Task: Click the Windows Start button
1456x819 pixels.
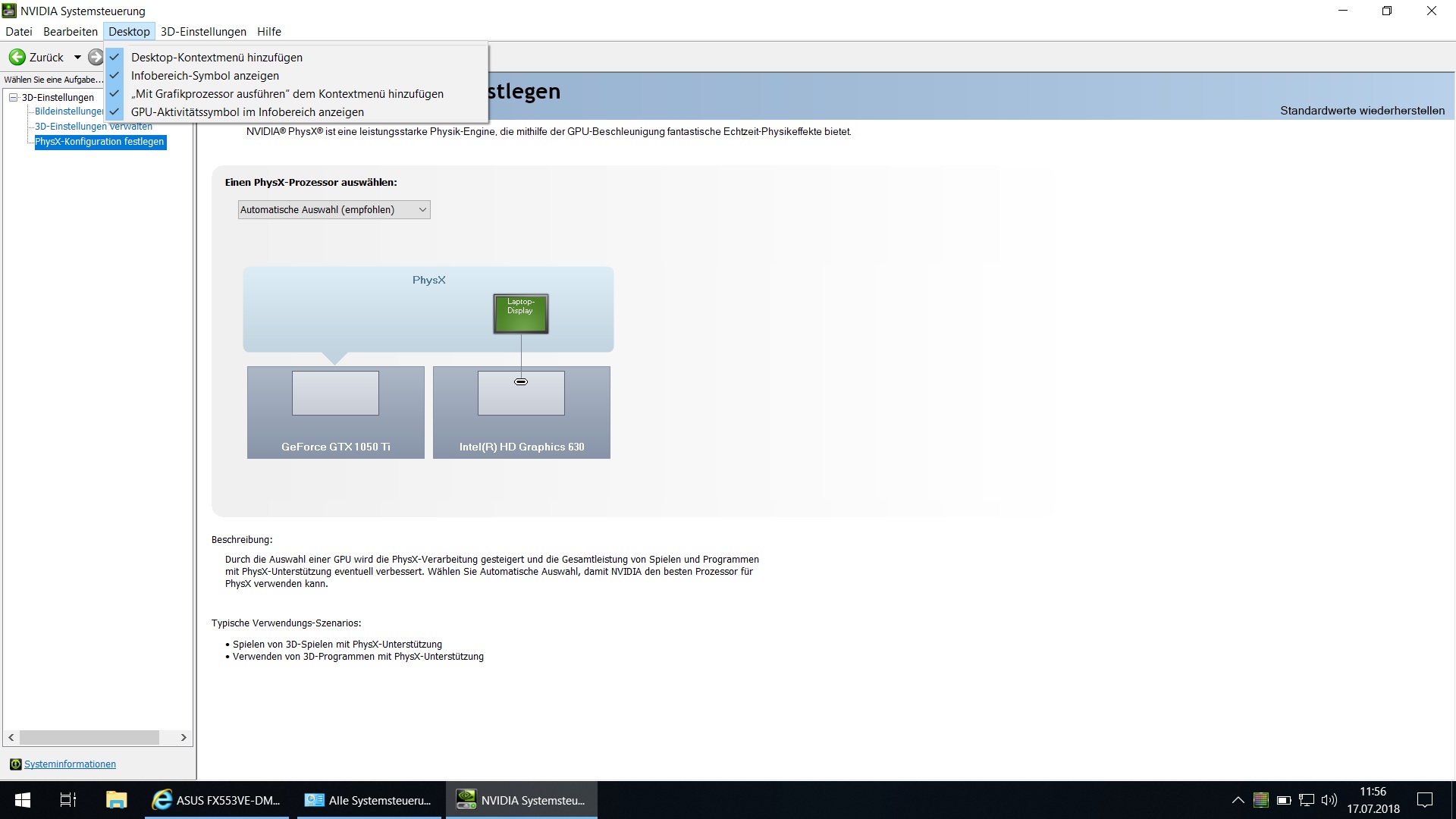Action: coord(23,800)
